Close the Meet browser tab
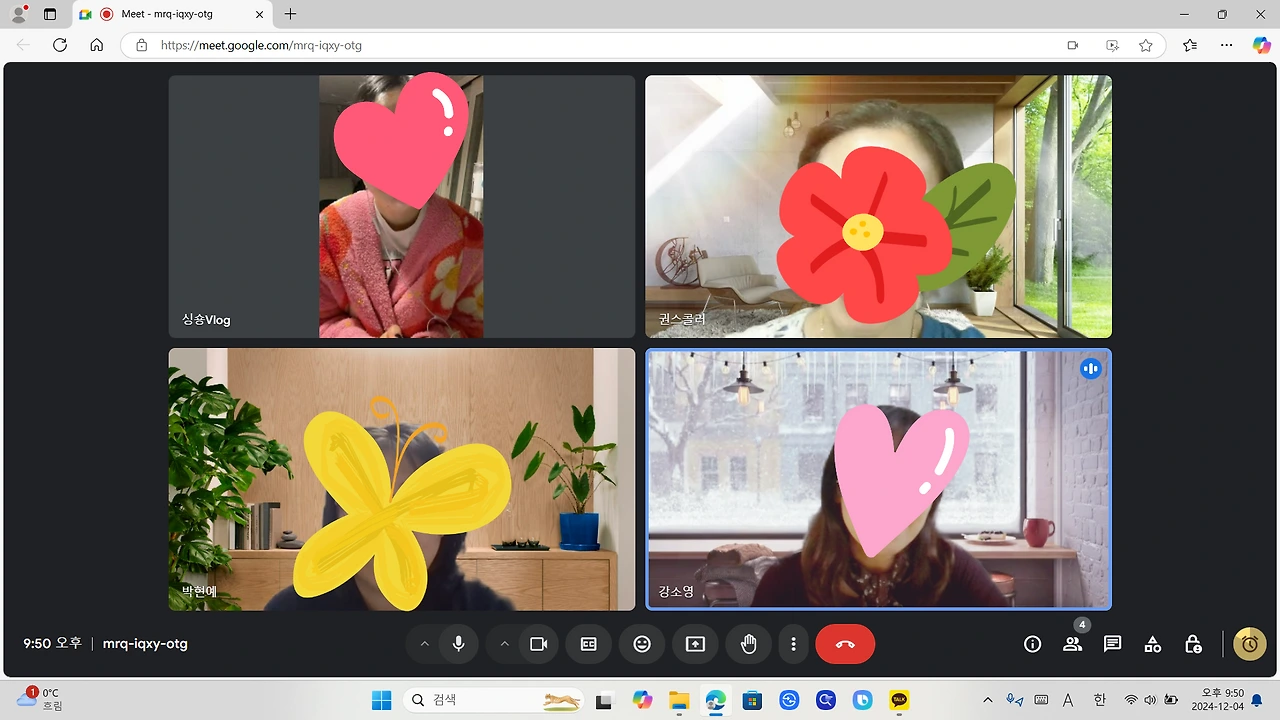 259,14
